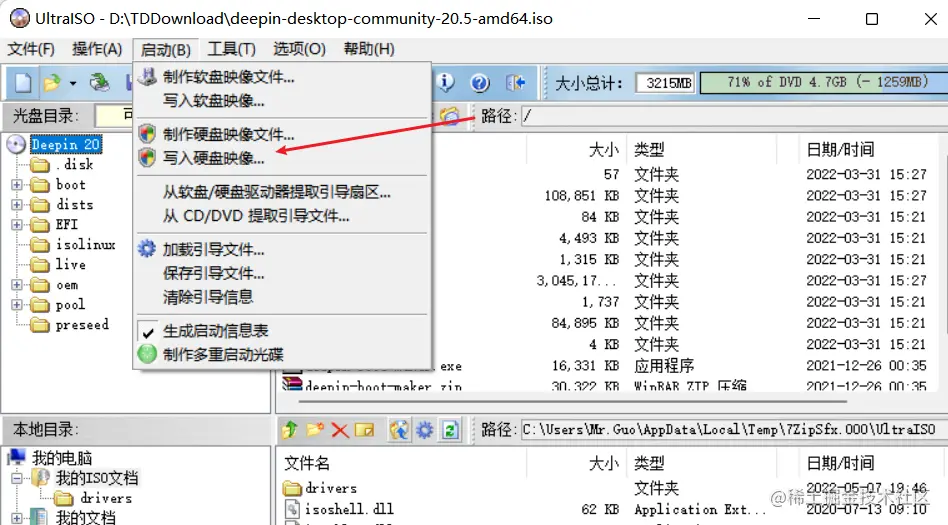Viewport: 948px width, 525px height.
Task: Expand the boot folder tree node
Action: click(17, 184)
